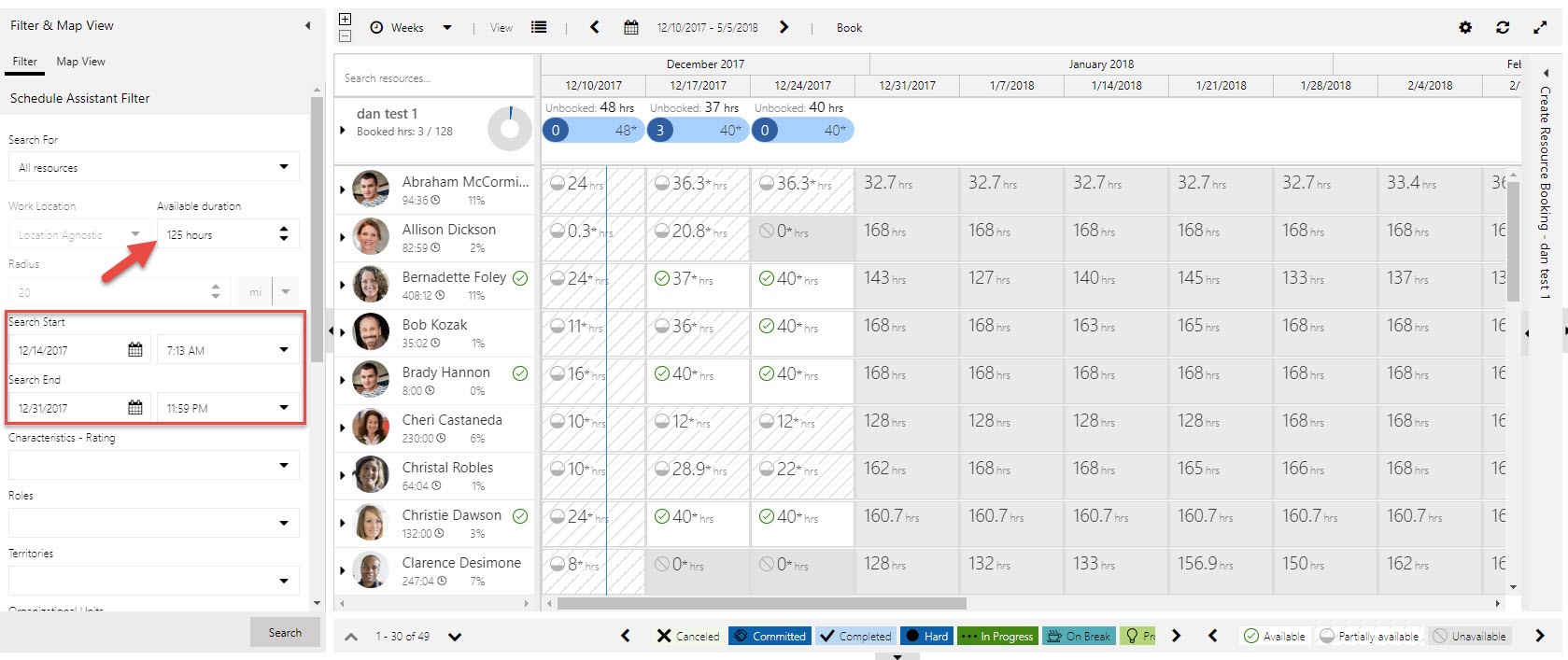Switch to the Map View tab
1568x660 pixels.
point(80,62)
